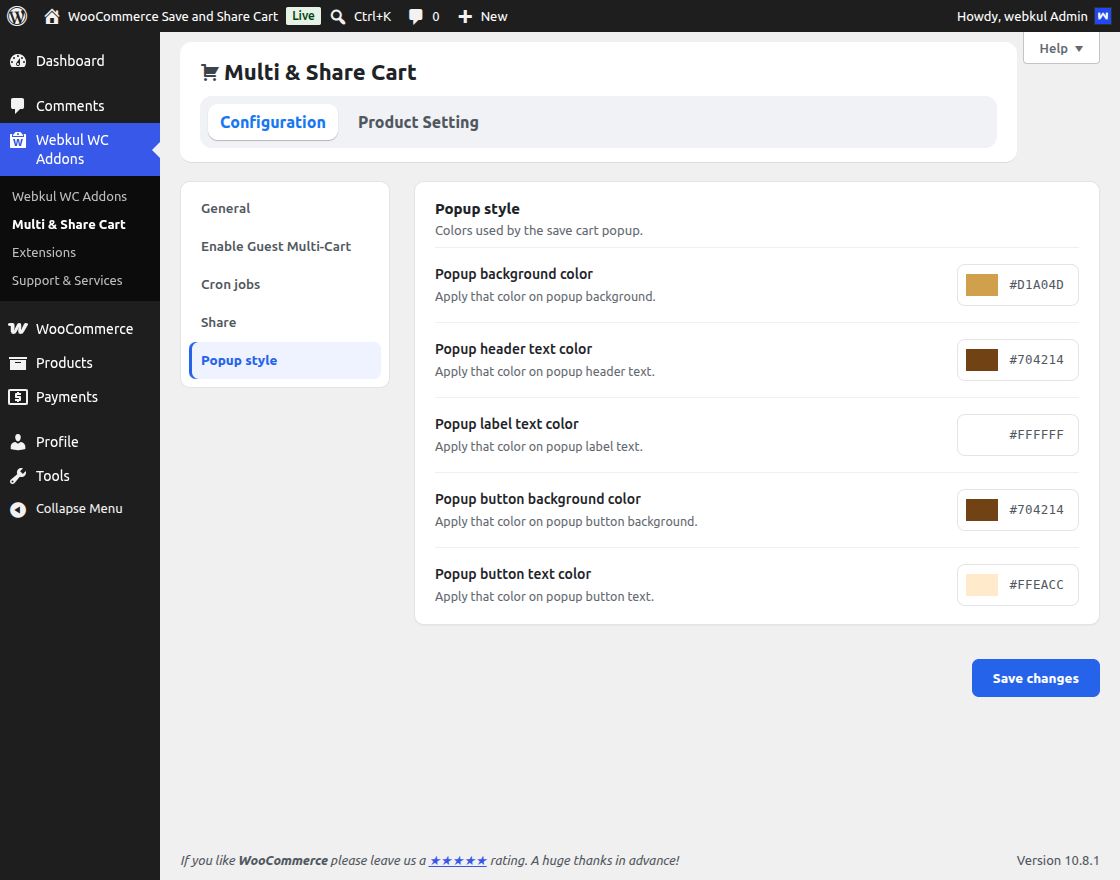Click the Collapse Menu arrow icon
Image resolution: width=1120 pixels, height=880 pixels.
pyautogui.click(x=18, y=509)
